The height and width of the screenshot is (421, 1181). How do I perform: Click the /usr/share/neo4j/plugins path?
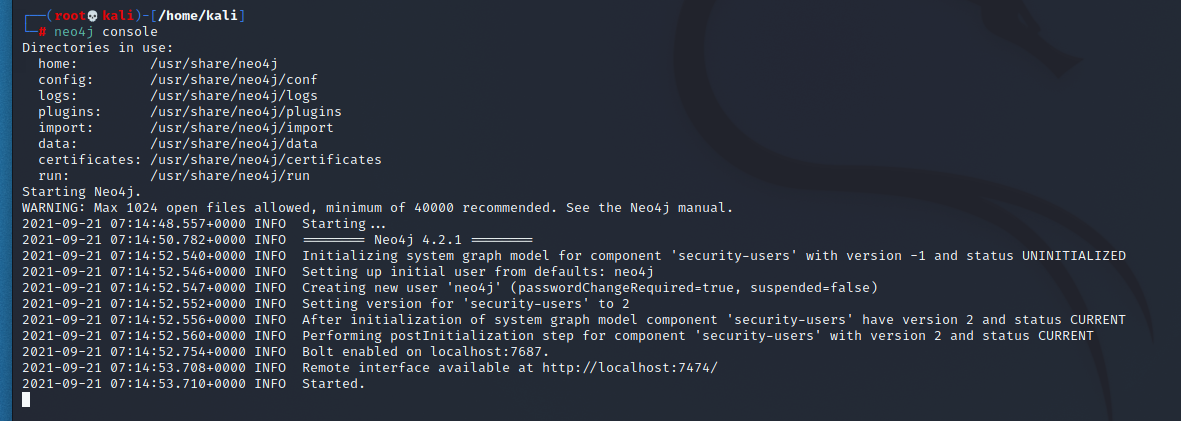coord(246,111)
